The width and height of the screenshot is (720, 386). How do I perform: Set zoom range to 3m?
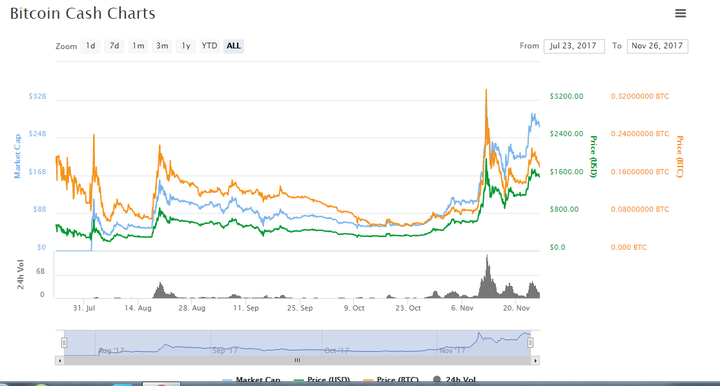pos(162,46)
